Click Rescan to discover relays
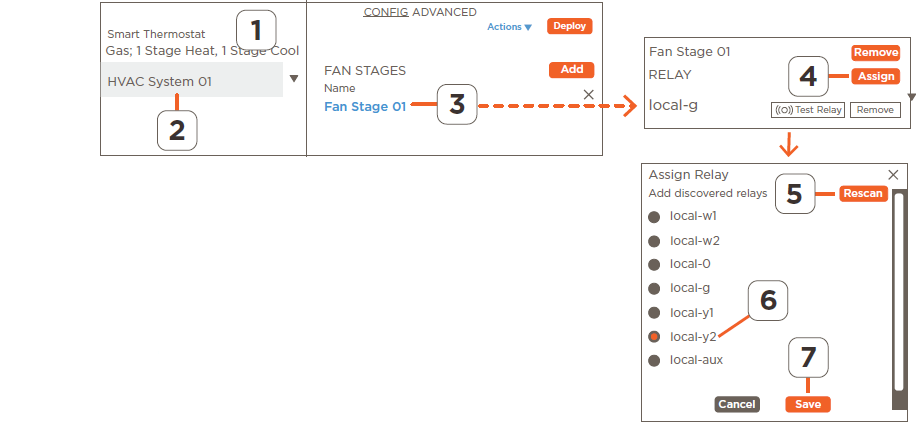 pos(863,193)
